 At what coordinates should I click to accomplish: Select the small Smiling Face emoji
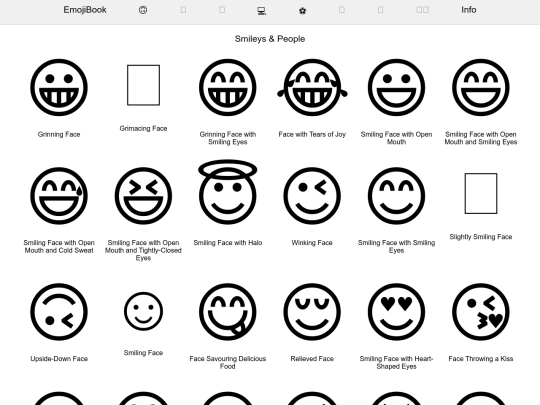[x=143, y=311]
